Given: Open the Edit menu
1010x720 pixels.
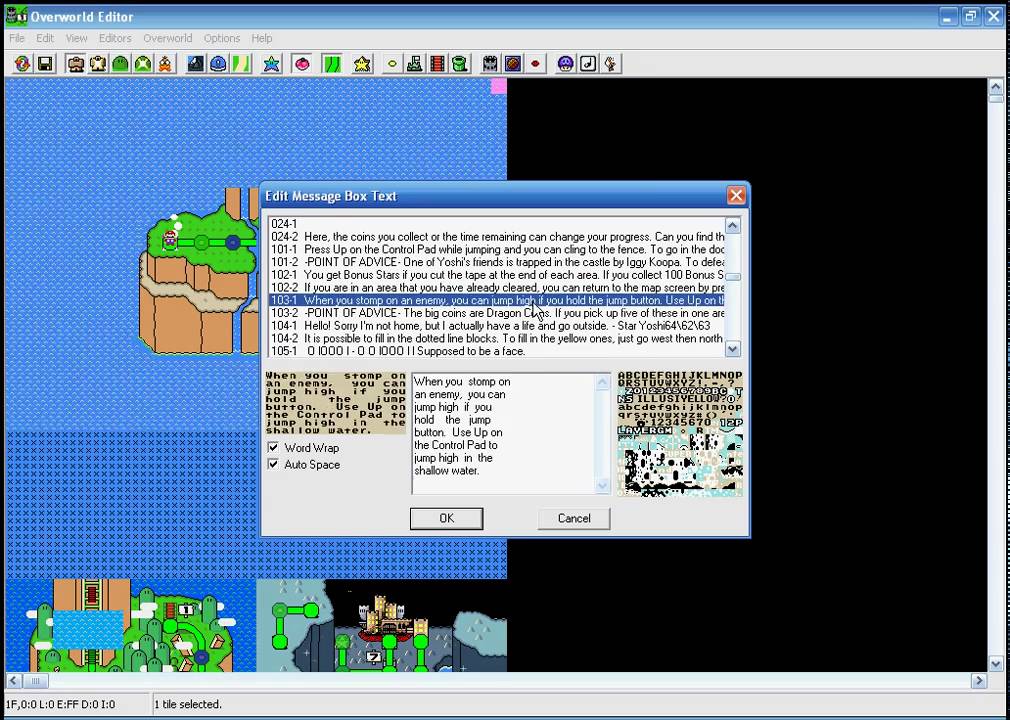Looking at the screenshot, I should (45, 38).
